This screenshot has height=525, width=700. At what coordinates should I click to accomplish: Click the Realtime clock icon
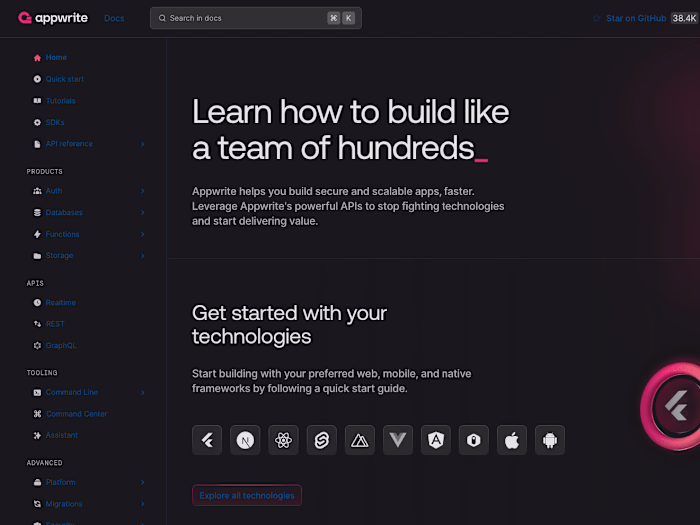[37, 303]
